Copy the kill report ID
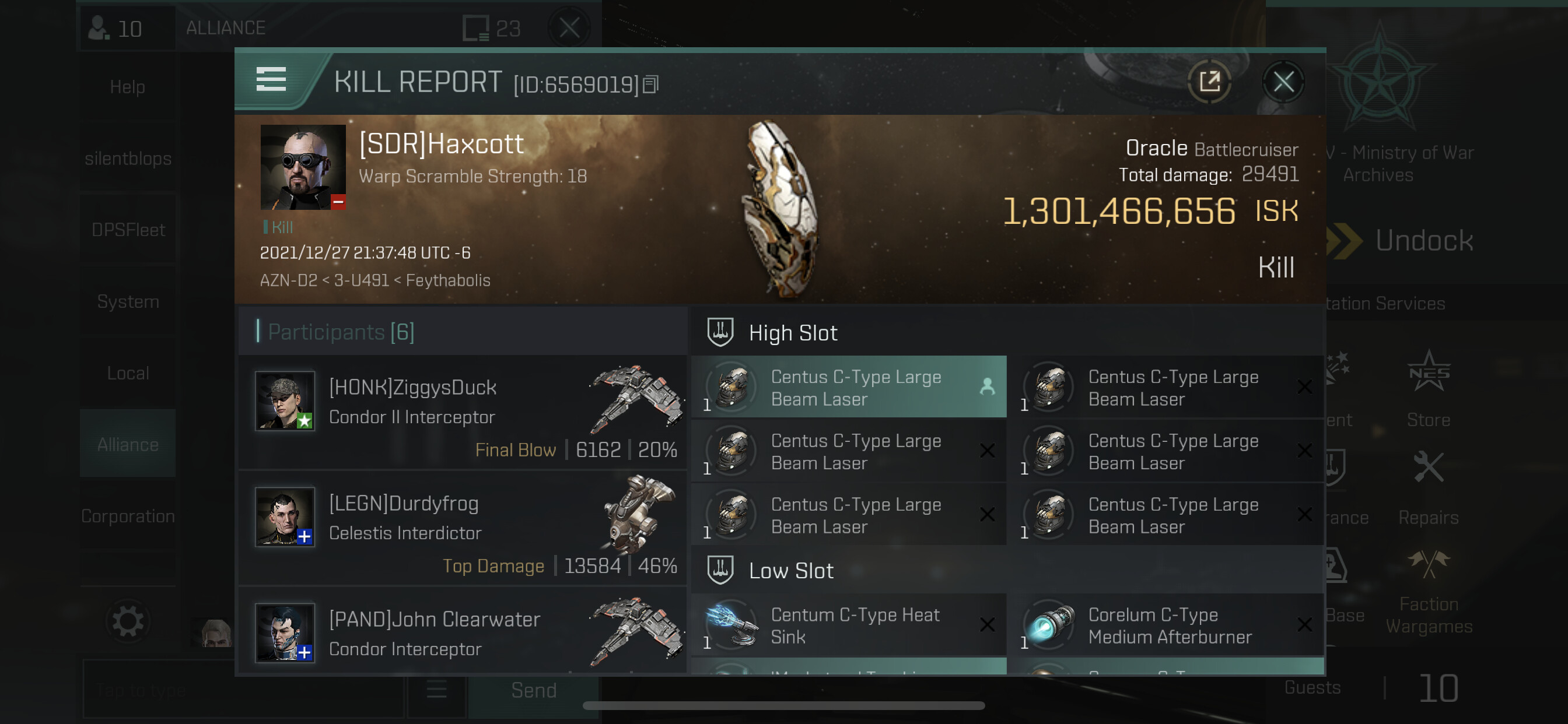Screen dimensions: 1568x724 (x=650, y=85)
